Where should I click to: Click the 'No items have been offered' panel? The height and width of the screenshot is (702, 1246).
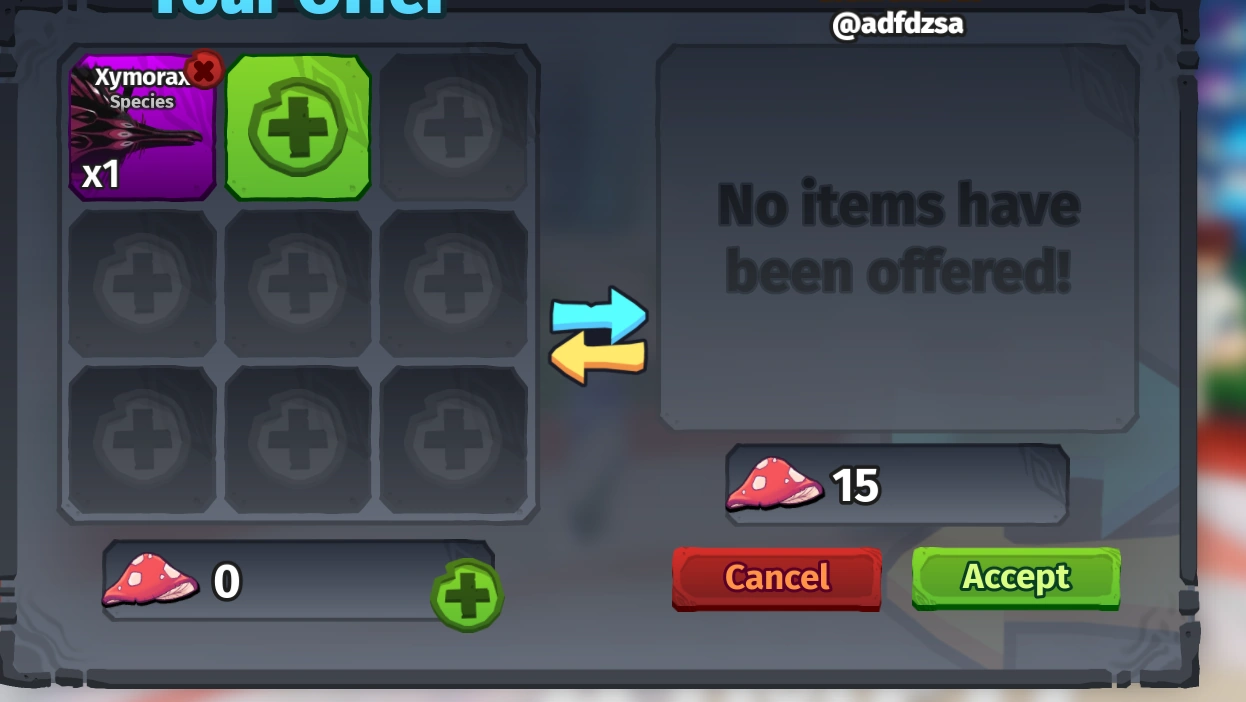[x=898, y=238]
